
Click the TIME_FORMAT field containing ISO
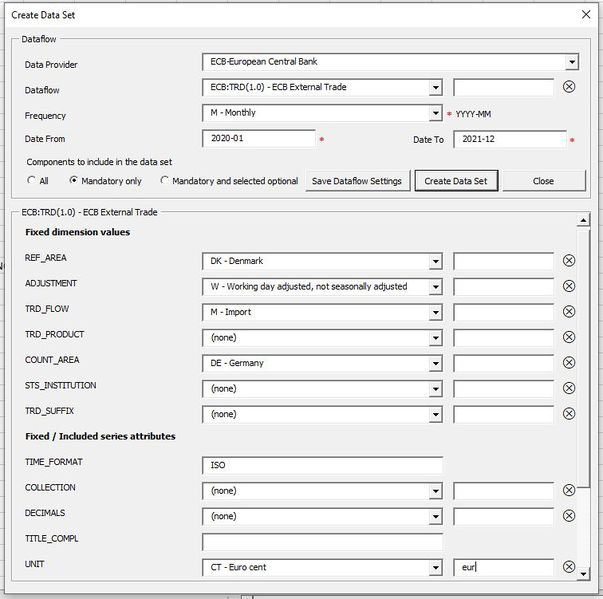point(322,465)
